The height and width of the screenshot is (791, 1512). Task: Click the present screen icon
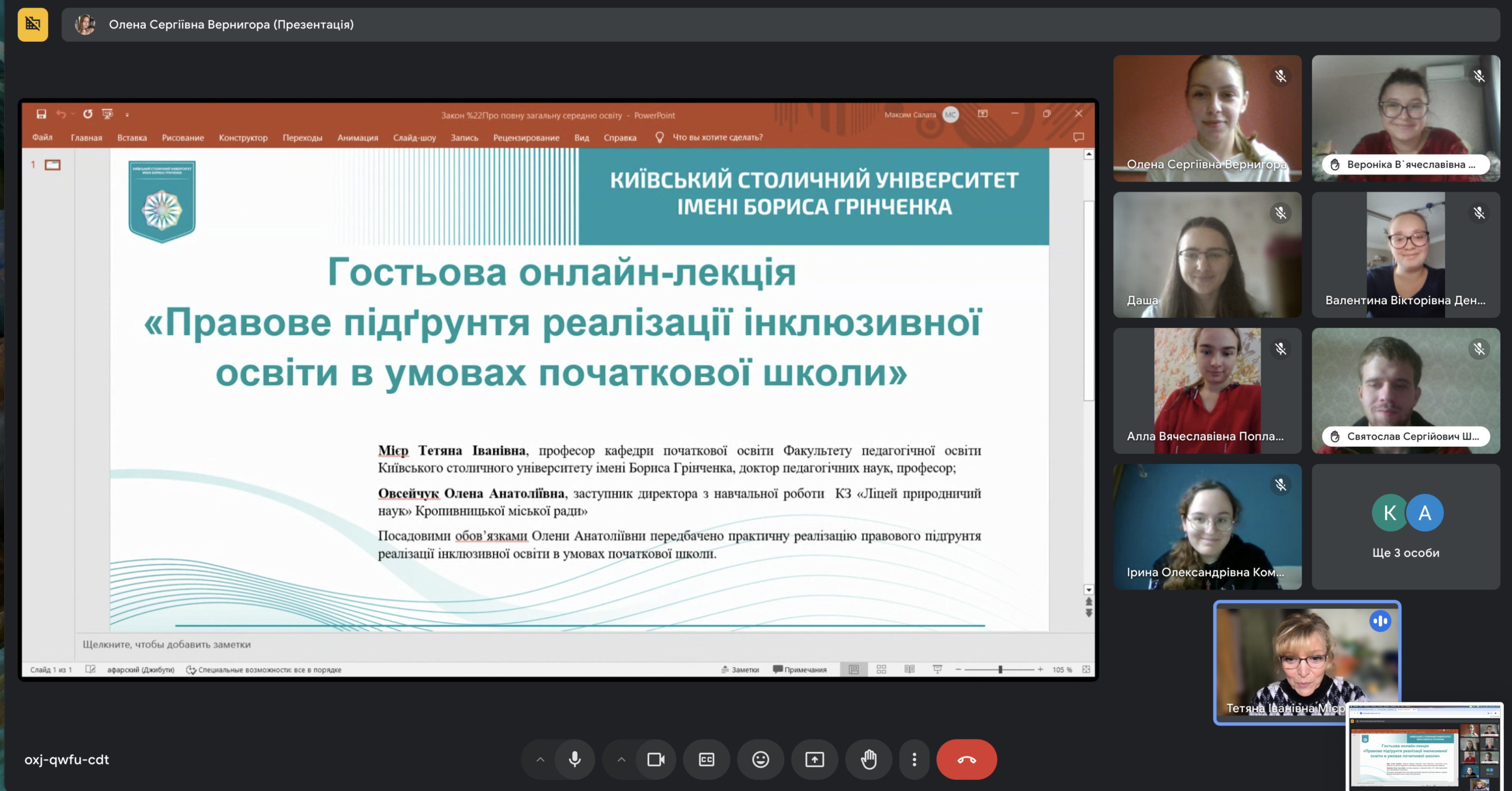click(814, 759)
